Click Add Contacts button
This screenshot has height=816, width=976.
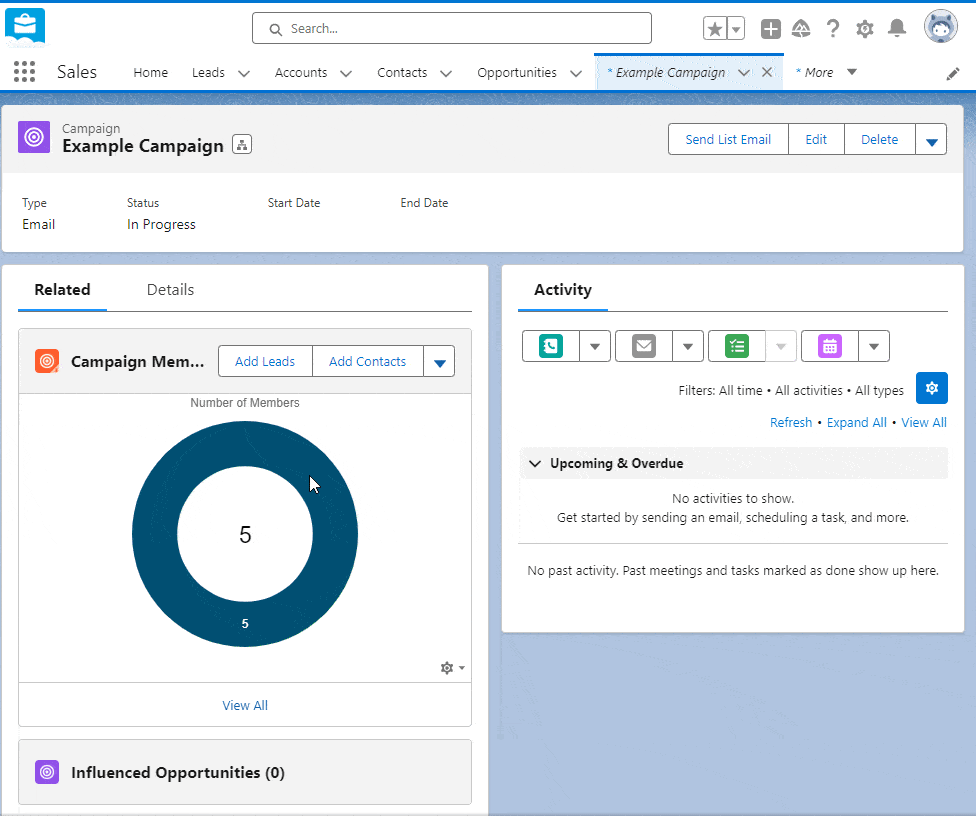point(367,362)
